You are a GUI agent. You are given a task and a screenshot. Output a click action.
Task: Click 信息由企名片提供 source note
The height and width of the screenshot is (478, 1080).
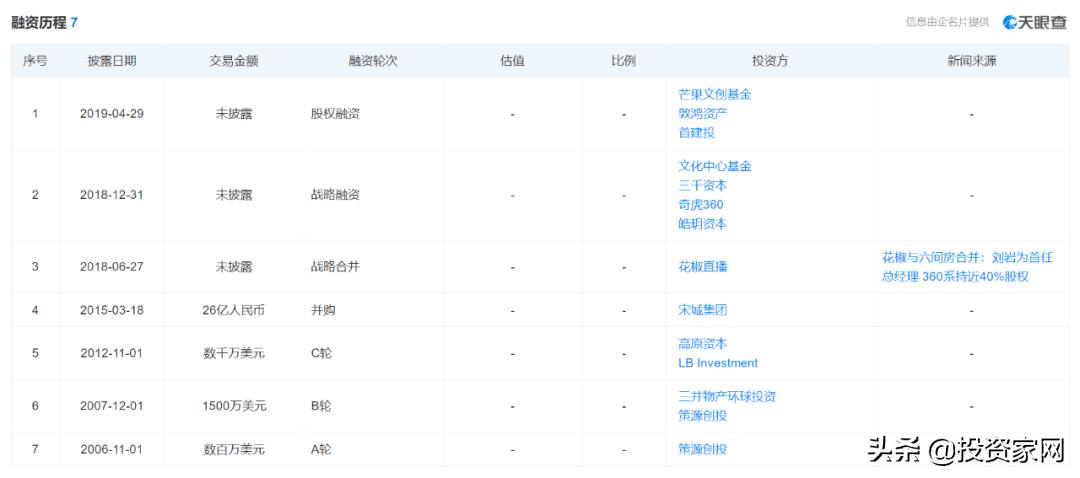point(947,22)
